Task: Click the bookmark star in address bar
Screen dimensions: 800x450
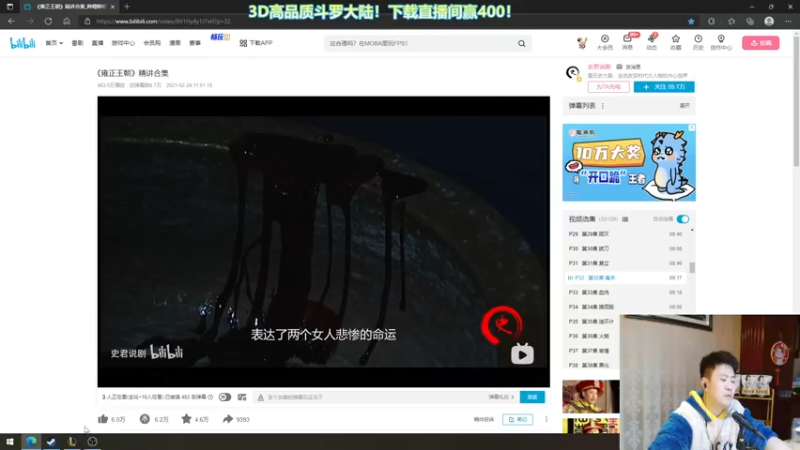Action: click(691, 21)
